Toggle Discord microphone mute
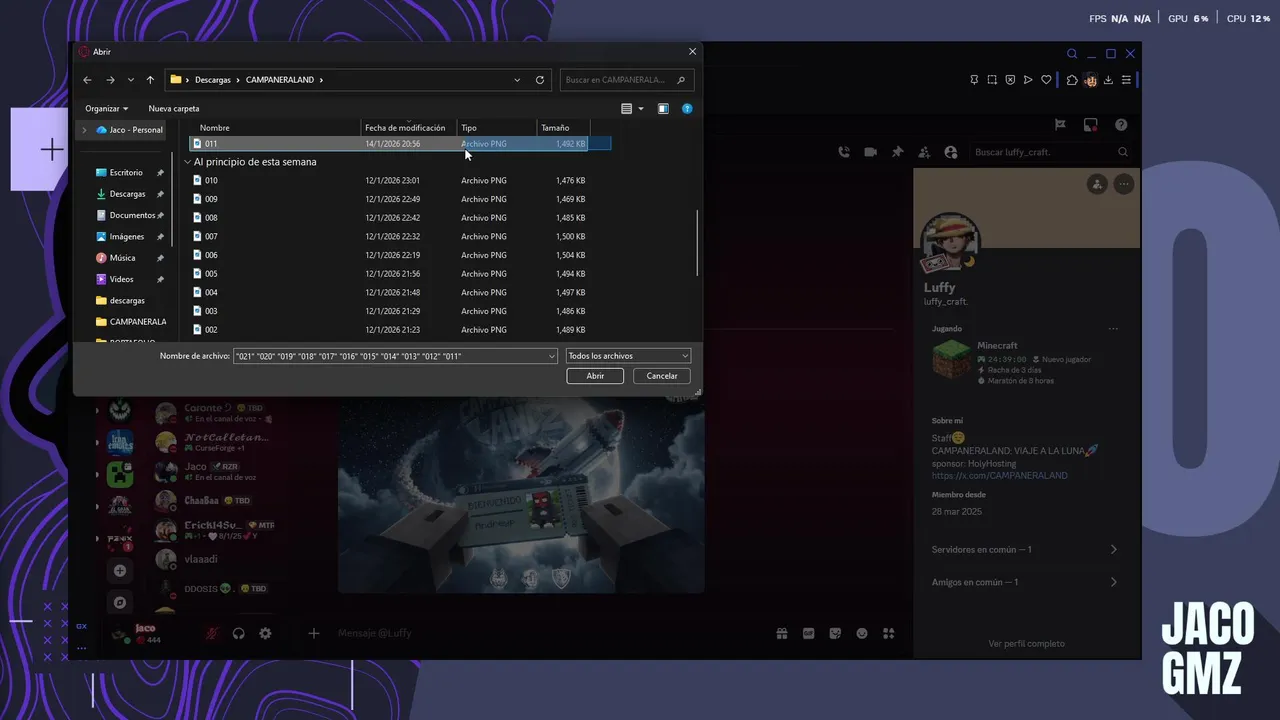The height and width of the screenshot is (720, 1280). click(x=212, y=633)
